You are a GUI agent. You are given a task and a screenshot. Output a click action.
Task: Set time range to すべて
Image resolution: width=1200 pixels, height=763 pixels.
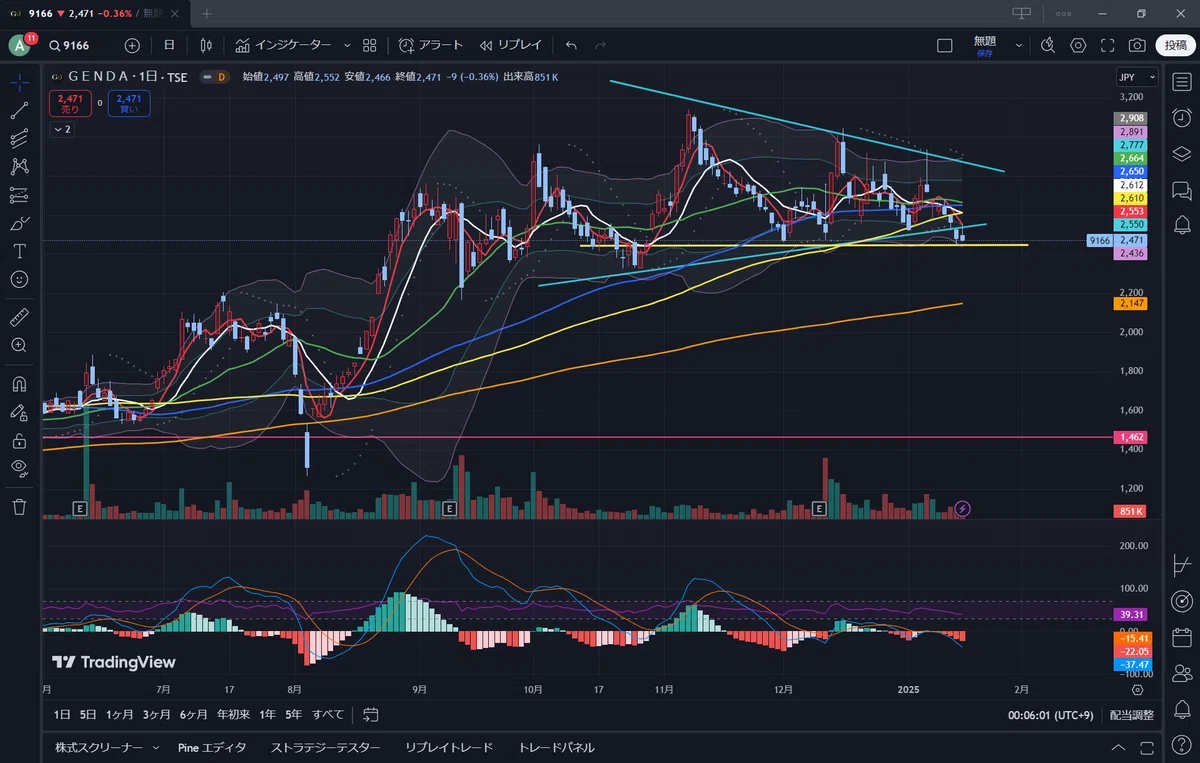(328, 715)
